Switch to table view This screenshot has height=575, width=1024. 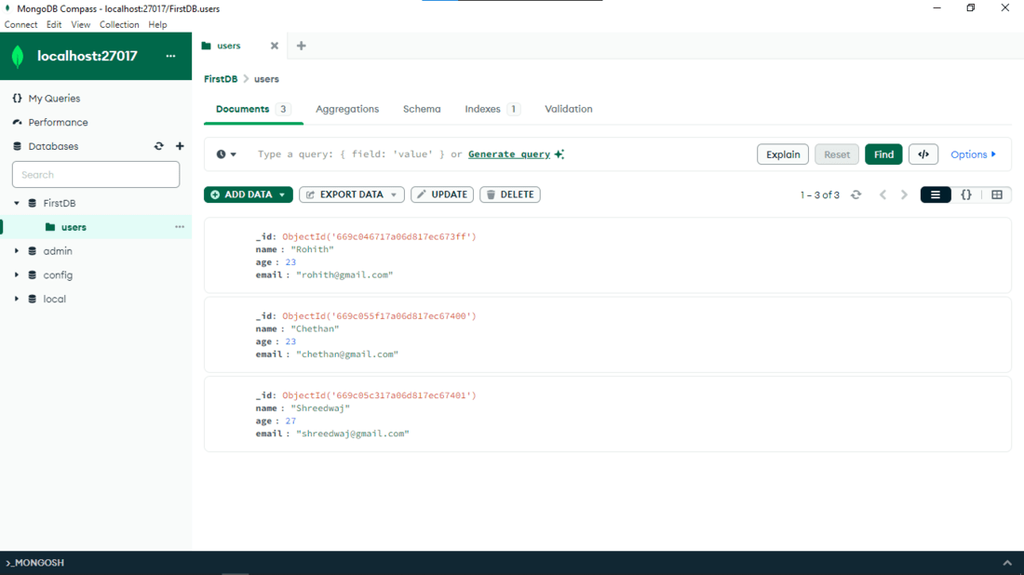[x=997, y=195]
